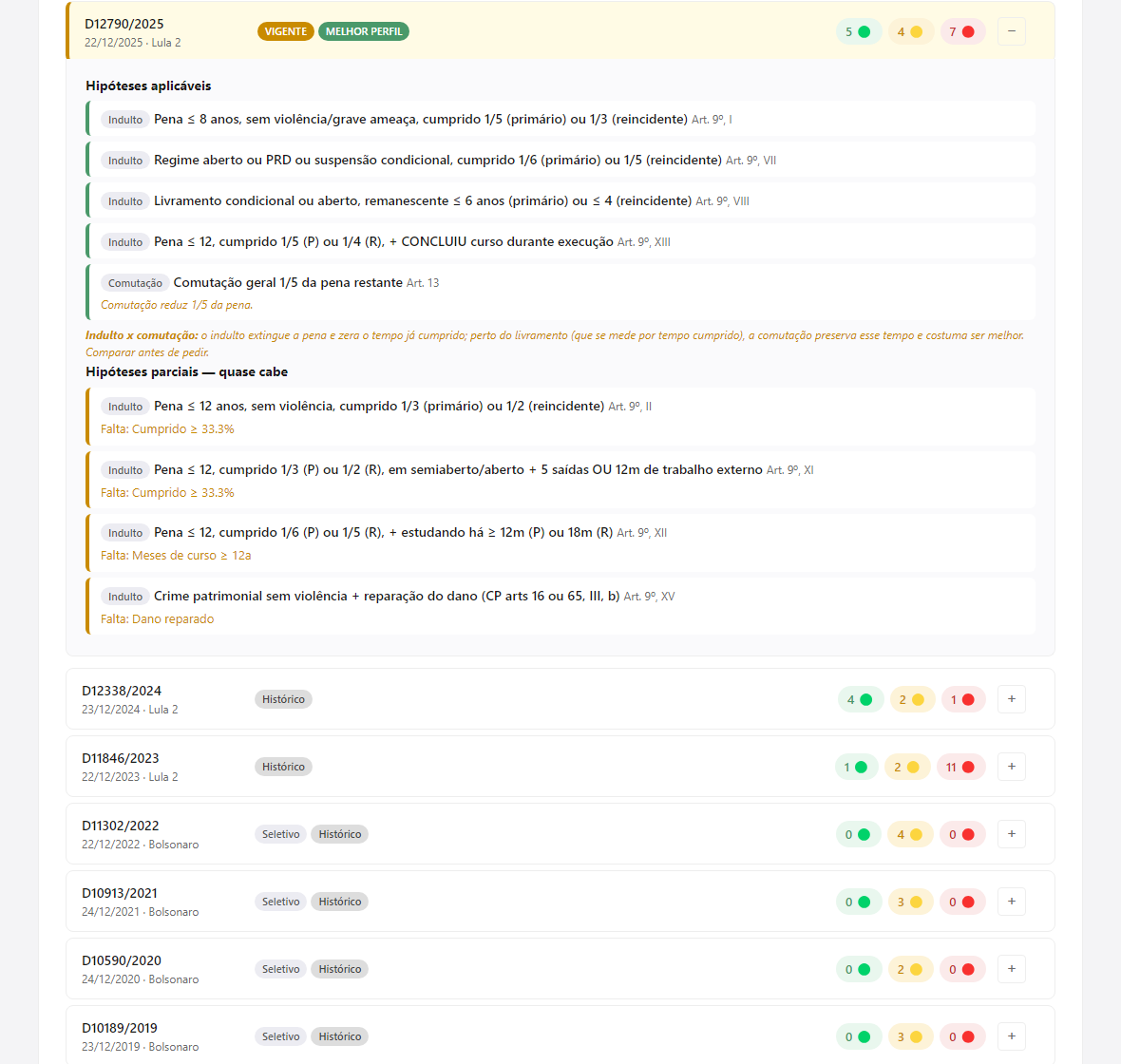Screen dimensions: 1121x1064
Task: Click red counter 7 on D12790/2025
Action: coord(962,31)
